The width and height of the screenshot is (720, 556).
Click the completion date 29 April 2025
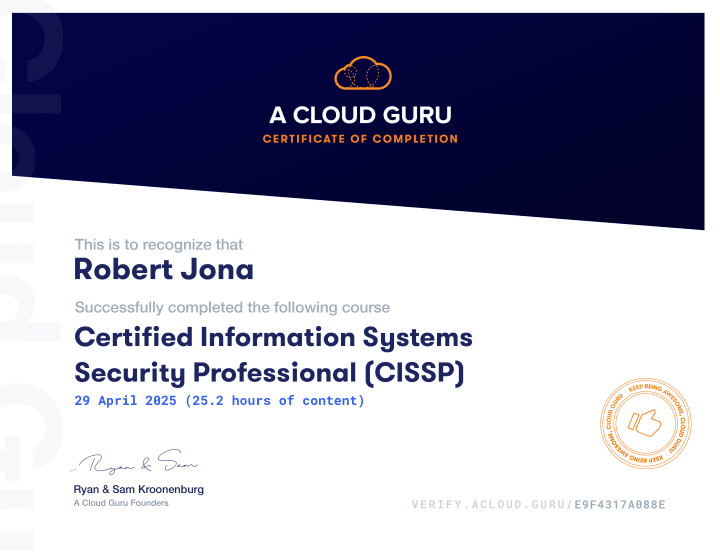(126, 401)
